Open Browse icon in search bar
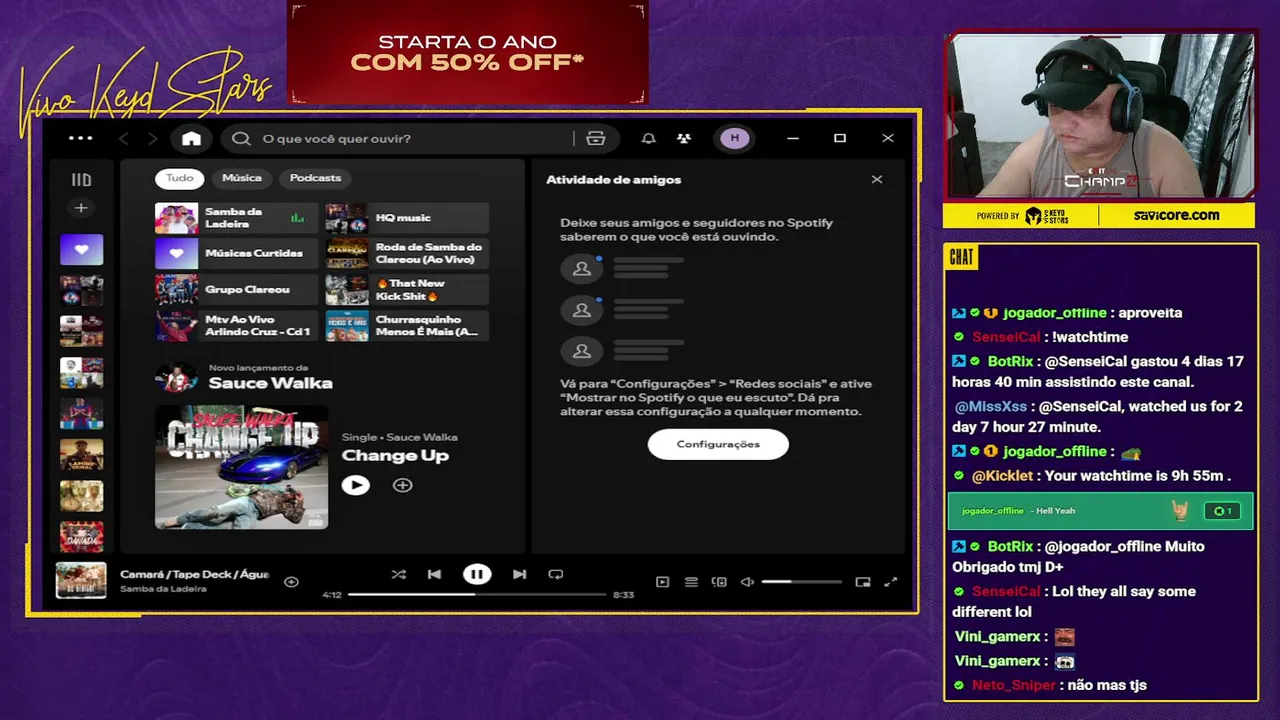Image resolution: width=1280 pixels, height=720 pixels. [x=596, y=139]
